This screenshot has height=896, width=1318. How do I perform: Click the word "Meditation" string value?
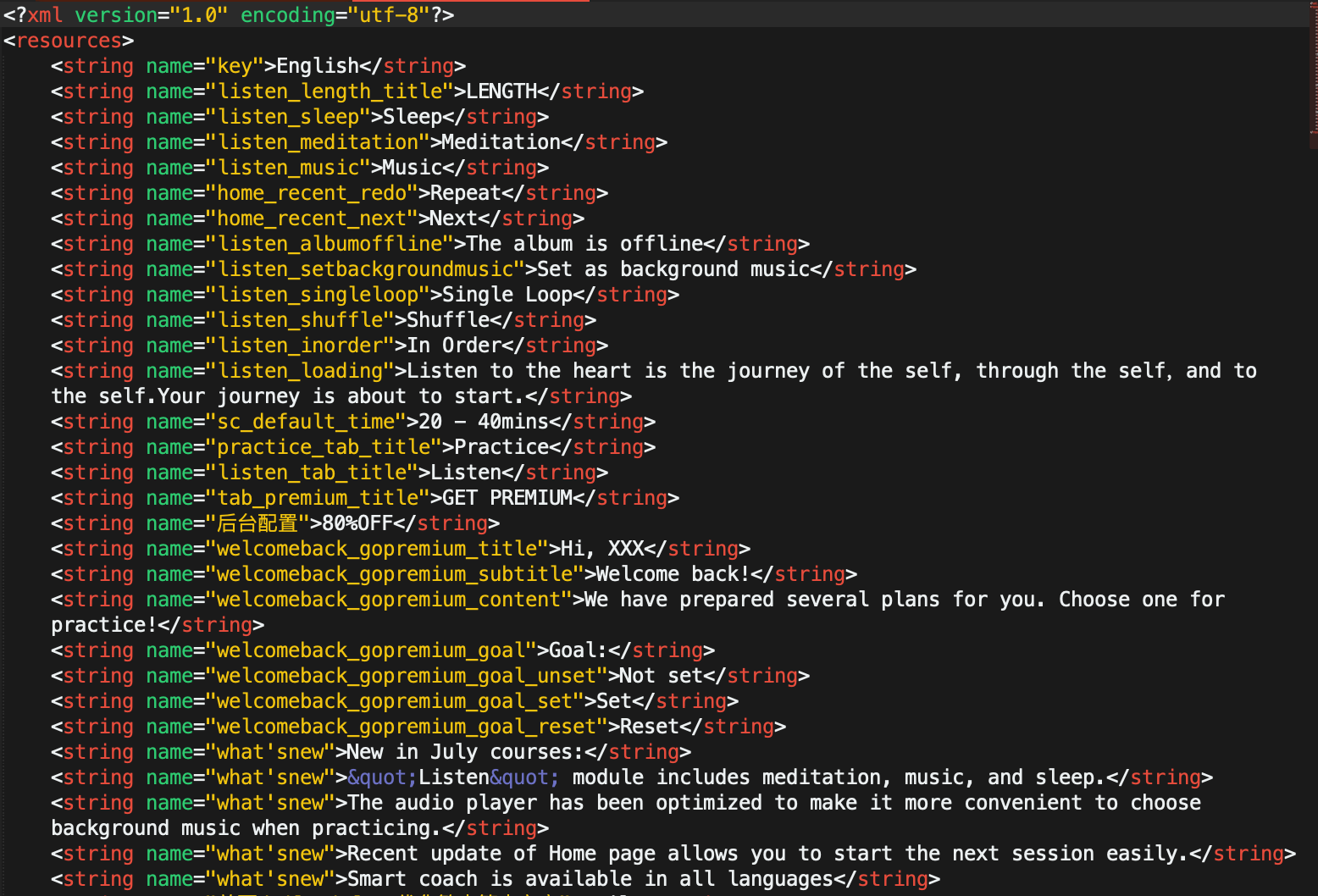pos(501,142)
